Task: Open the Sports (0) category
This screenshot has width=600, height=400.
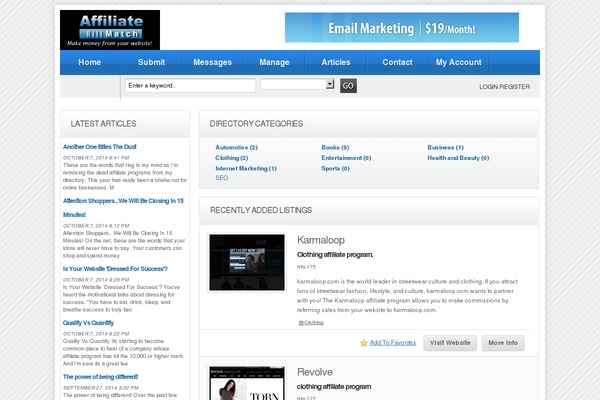Action: (336, 168)
